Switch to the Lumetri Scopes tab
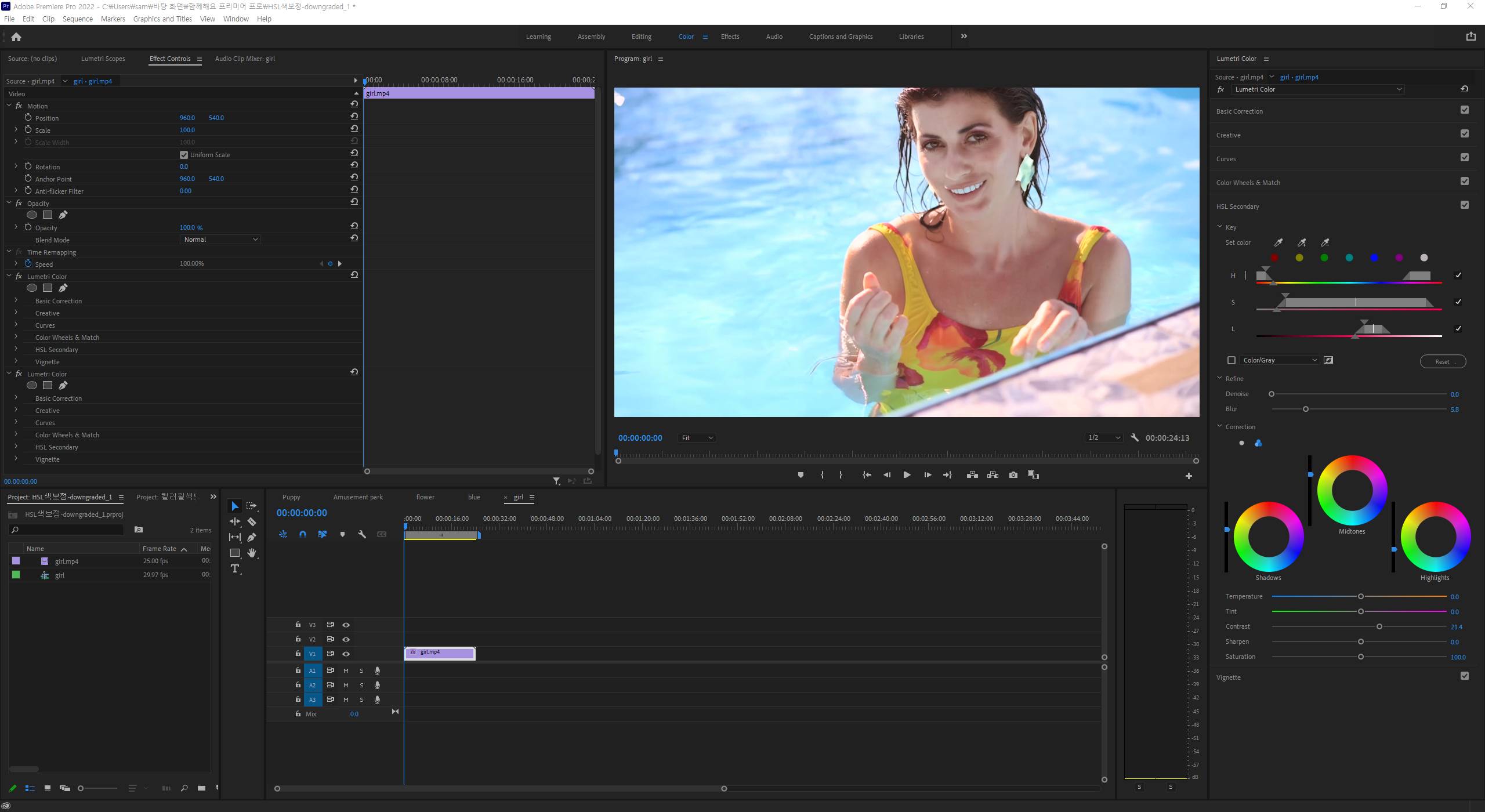 point(103,59)
